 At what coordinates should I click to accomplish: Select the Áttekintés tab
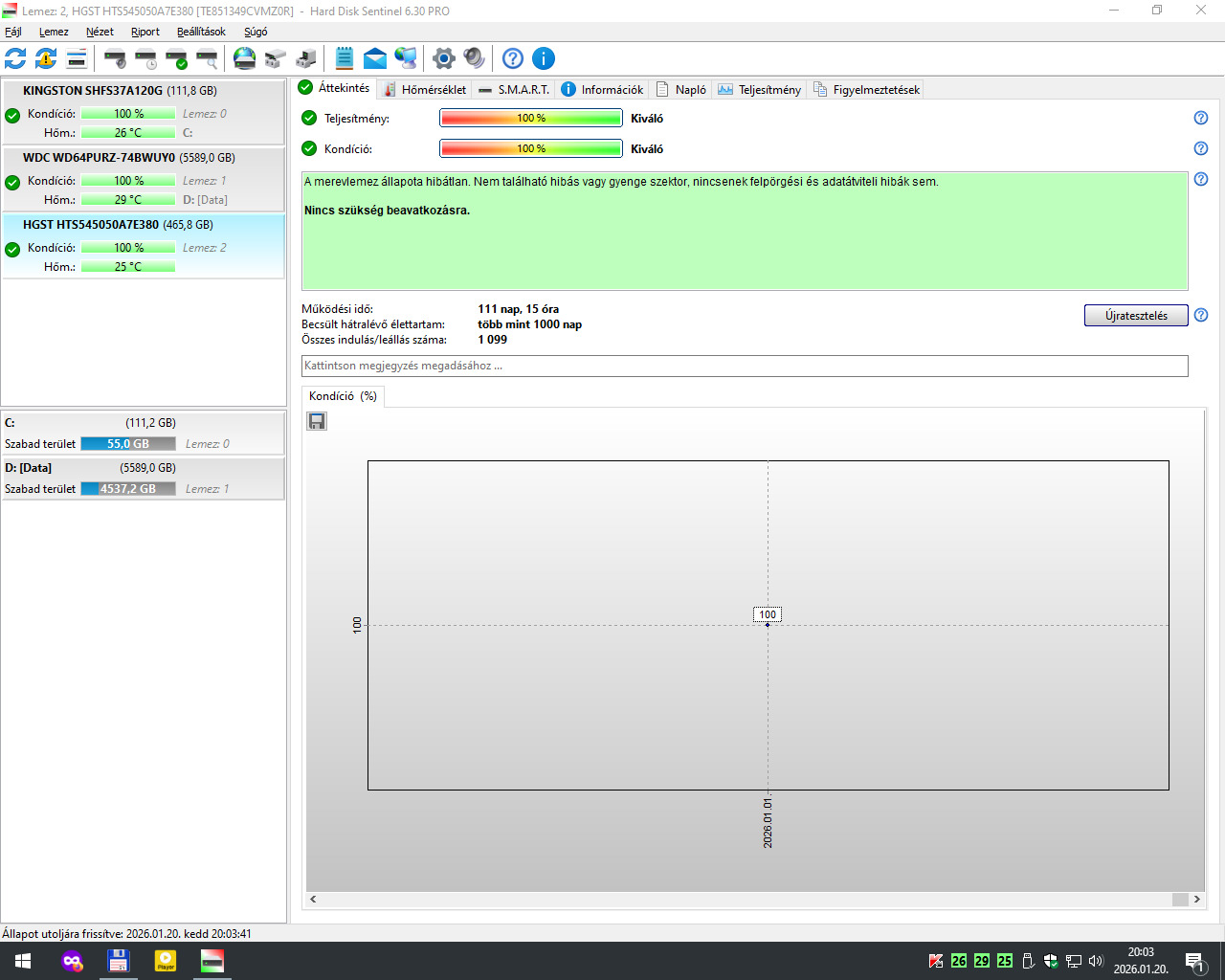tap(334, 88)
